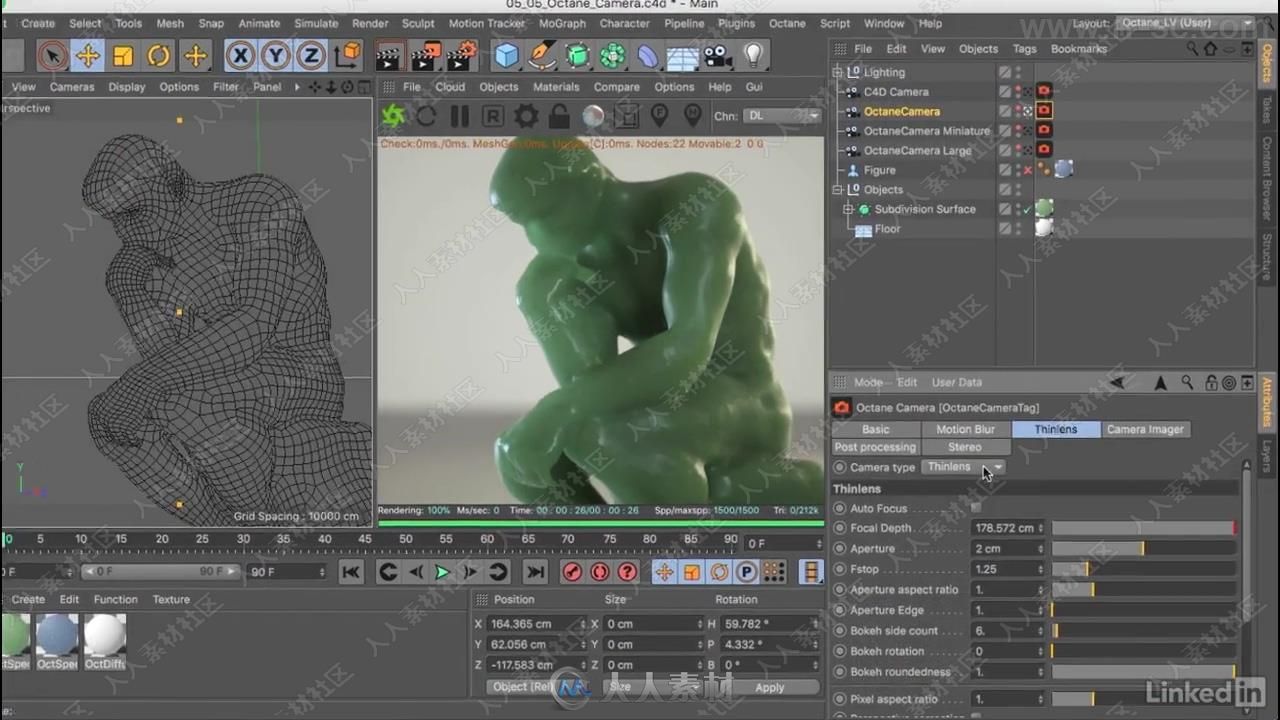Screen dimensions: 1280x720
Task: Activate the Move tool in top toolbar
Action: (x=88, y=56)
